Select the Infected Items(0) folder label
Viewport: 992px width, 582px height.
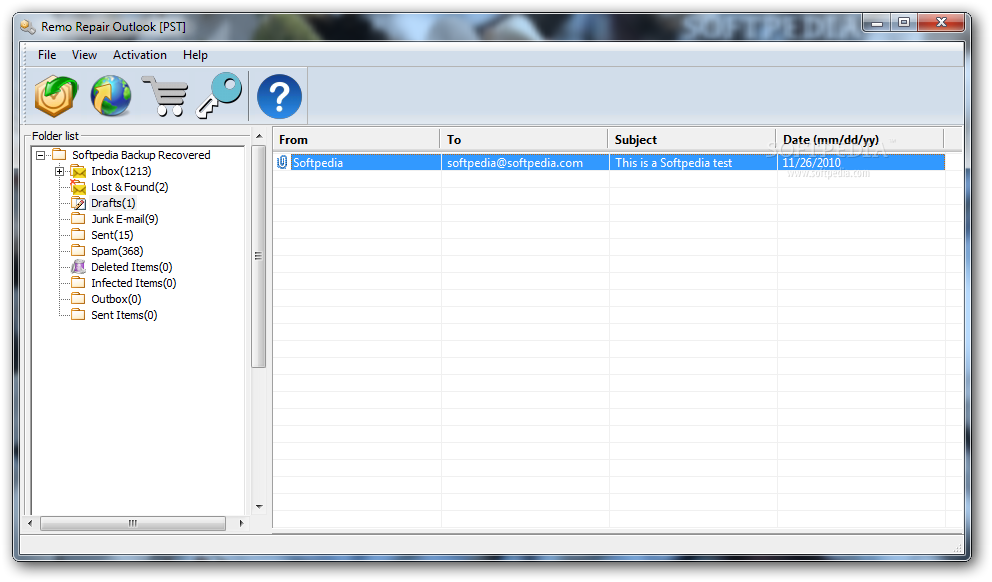(133, 283)
